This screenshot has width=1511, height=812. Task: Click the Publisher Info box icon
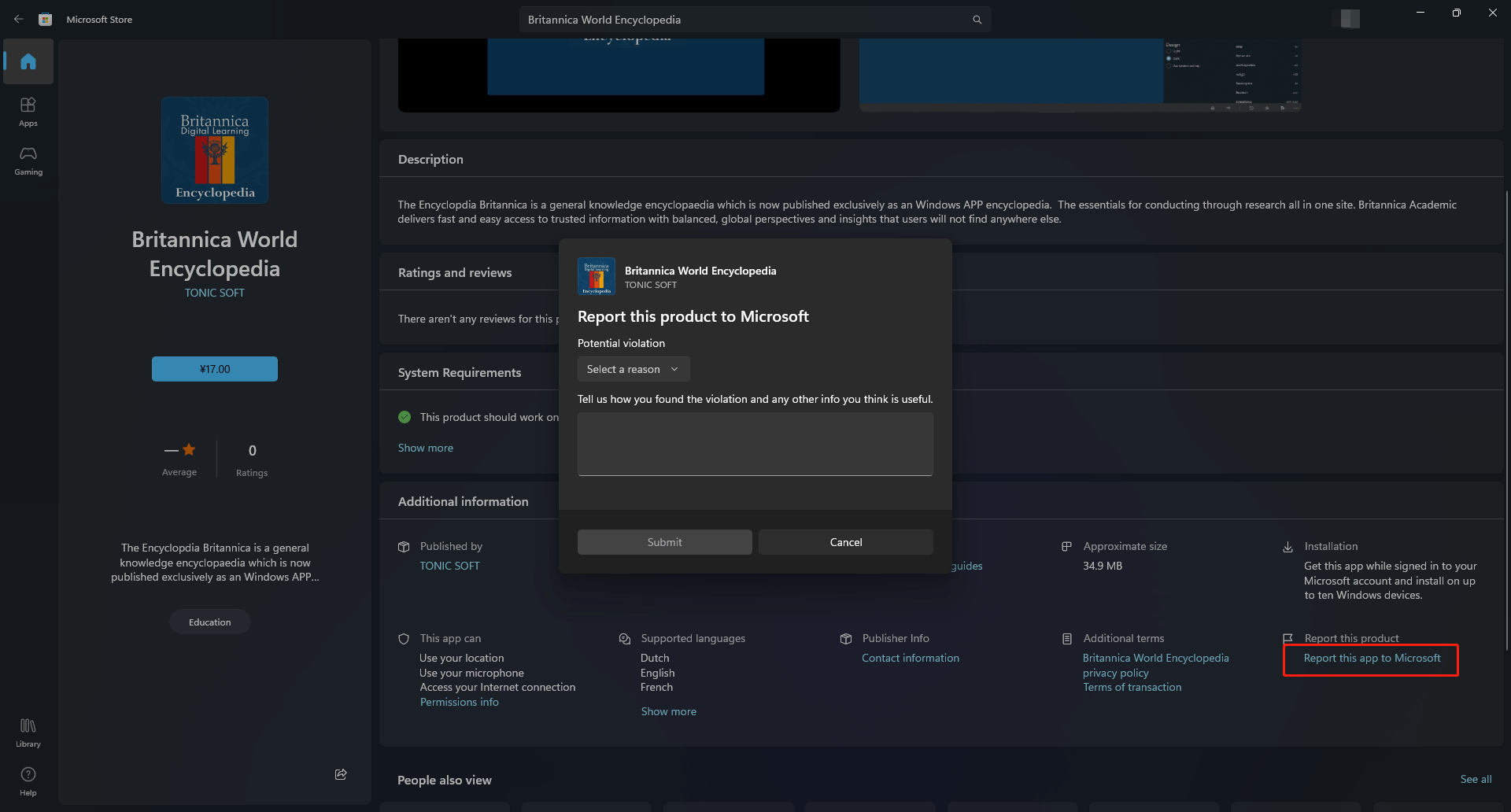tap(846, 639)
